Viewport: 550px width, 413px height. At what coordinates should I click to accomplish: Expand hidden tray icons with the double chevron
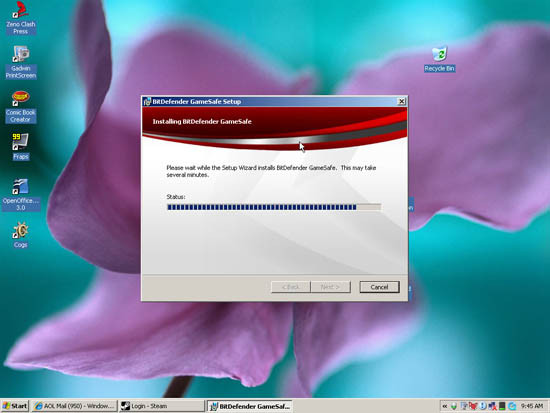click(444, 406)
